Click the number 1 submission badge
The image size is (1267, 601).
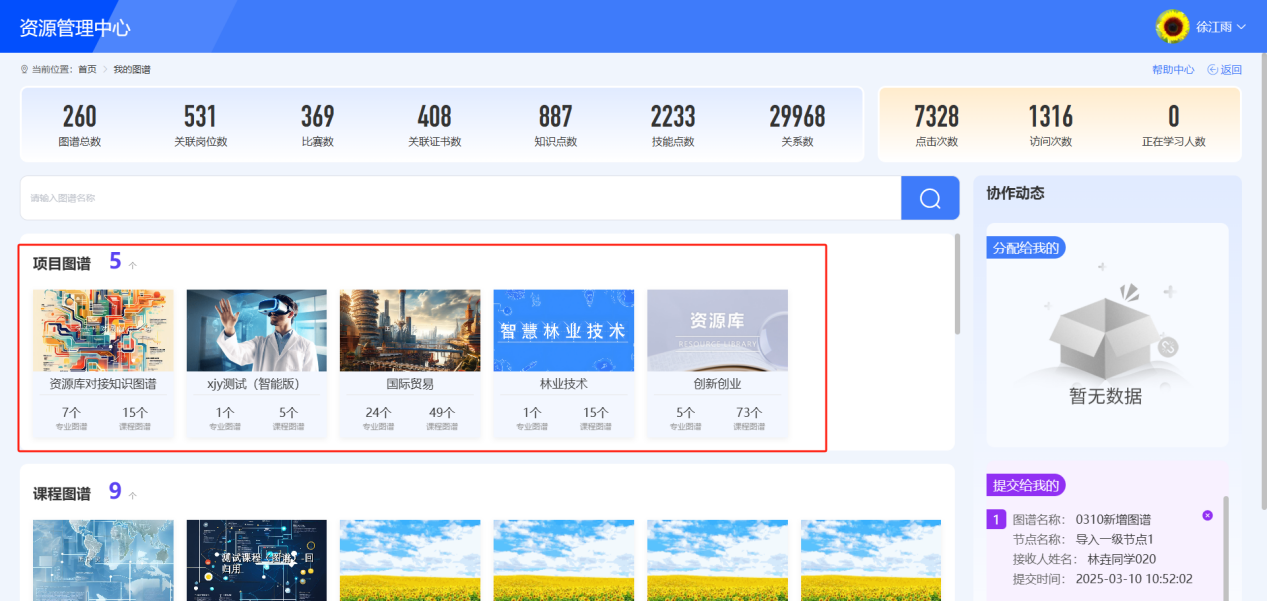[x=996, y=520]
